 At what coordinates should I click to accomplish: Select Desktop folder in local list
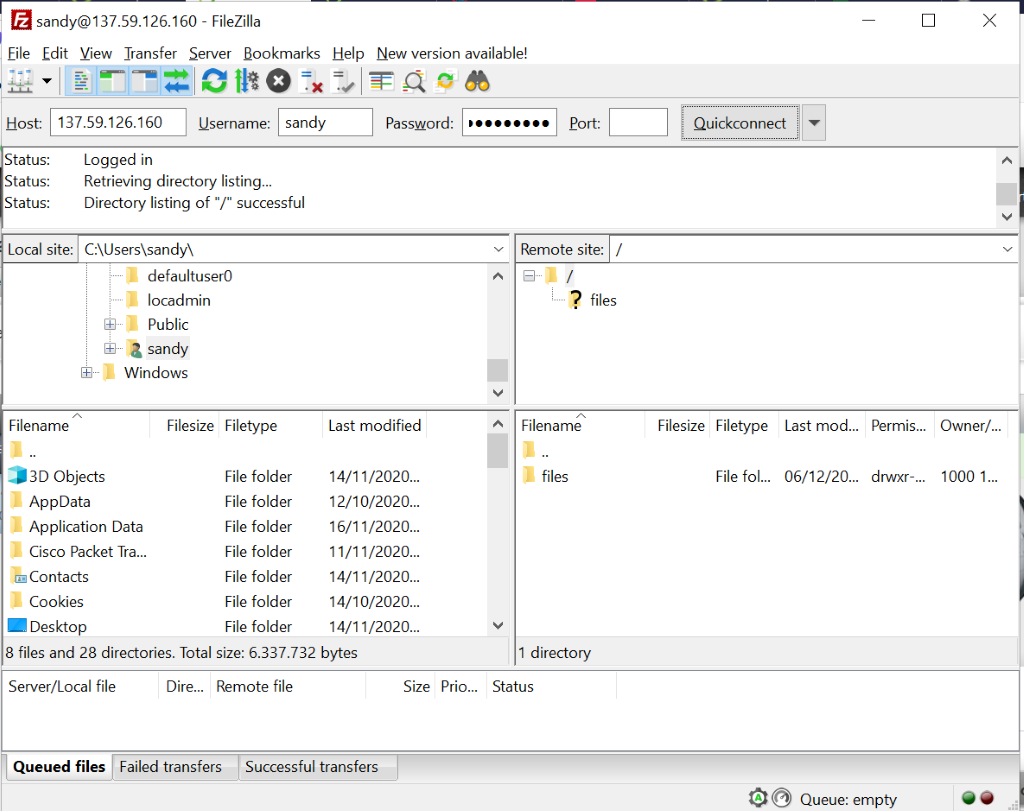click(57, 626)
